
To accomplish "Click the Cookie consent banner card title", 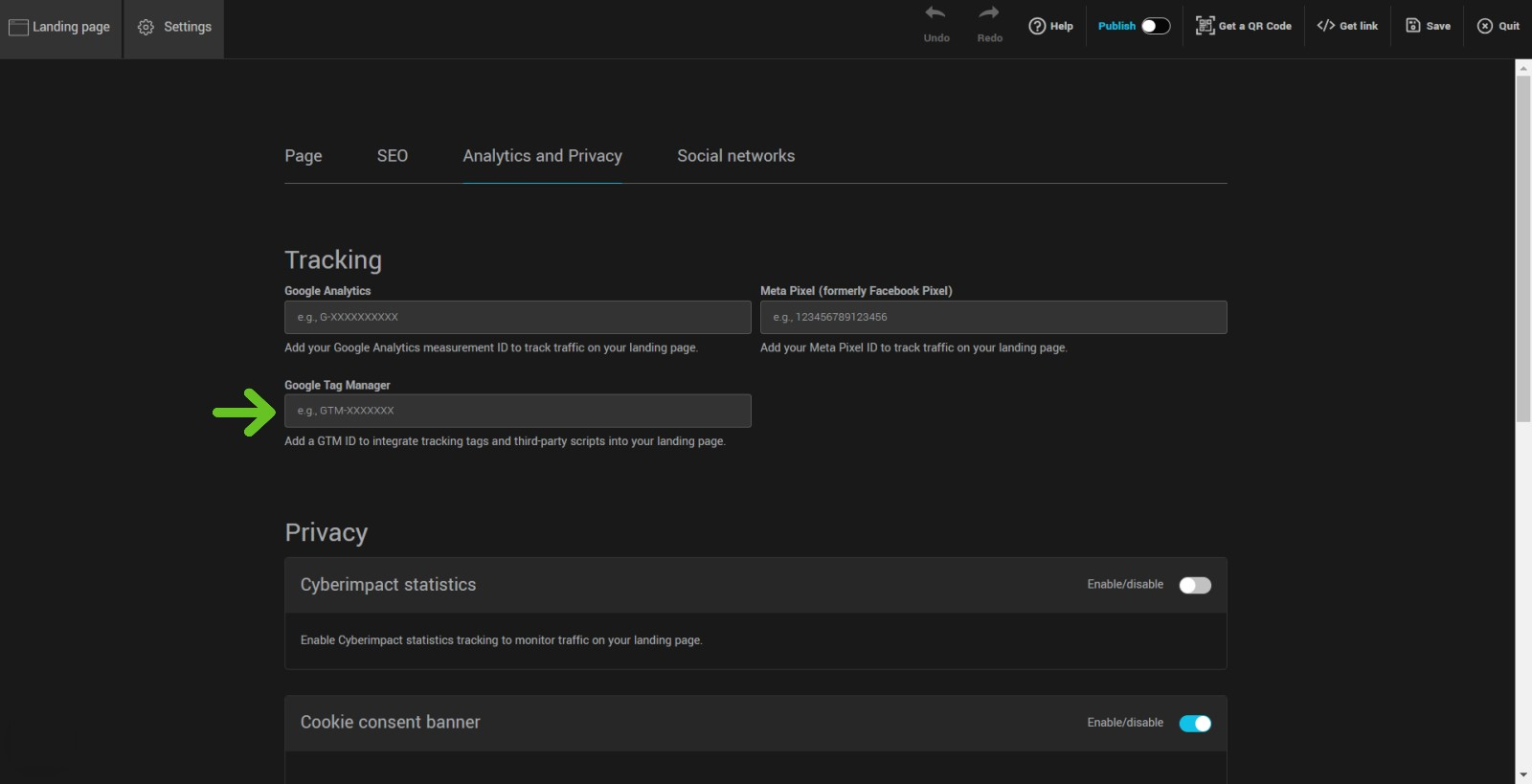I will (391, 723).
